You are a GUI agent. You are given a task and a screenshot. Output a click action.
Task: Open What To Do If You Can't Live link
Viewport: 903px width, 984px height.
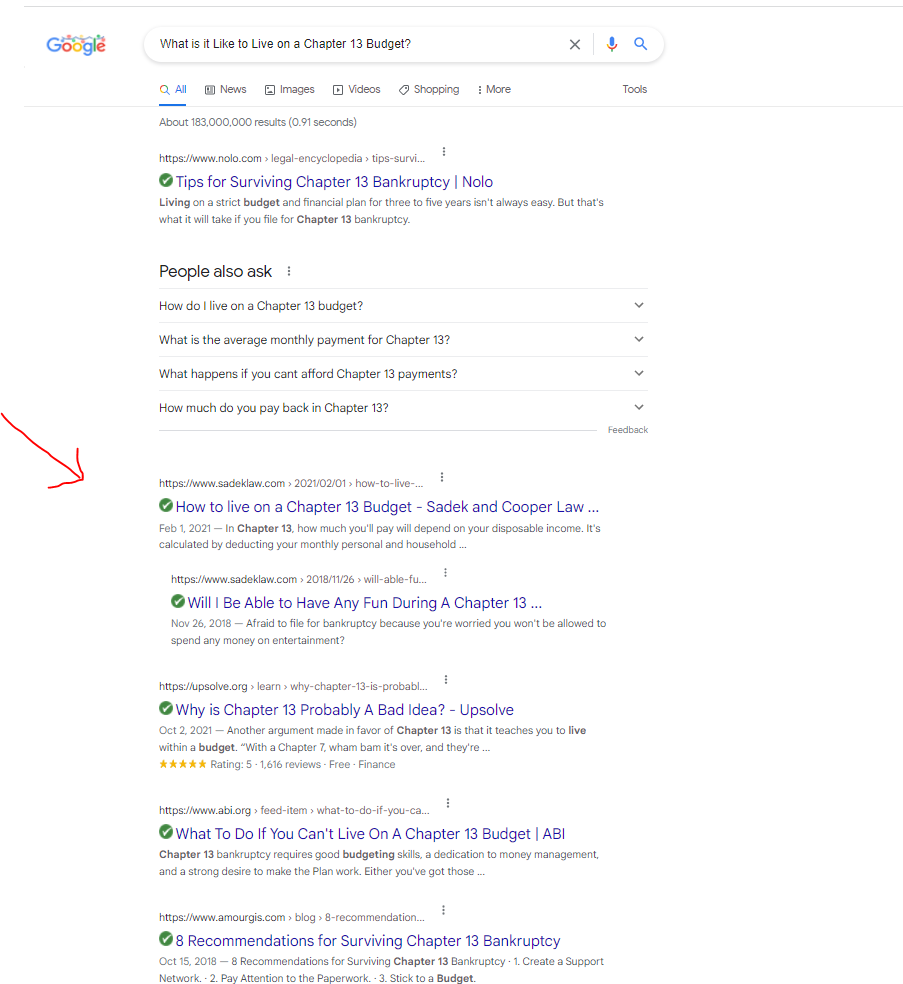[370, 834]
